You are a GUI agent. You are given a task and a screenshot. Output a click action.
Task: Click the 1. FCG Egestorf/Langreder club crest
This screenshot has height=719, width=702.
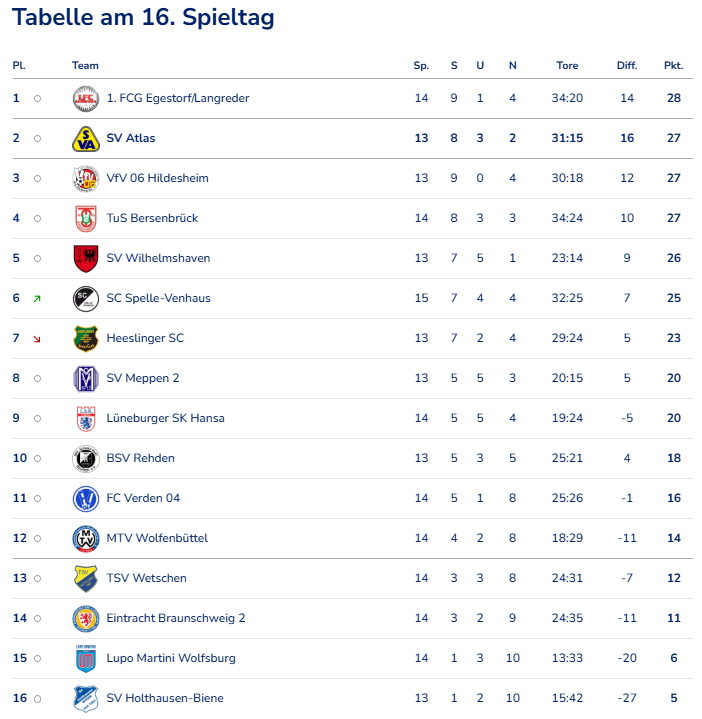tap(86, 99)
